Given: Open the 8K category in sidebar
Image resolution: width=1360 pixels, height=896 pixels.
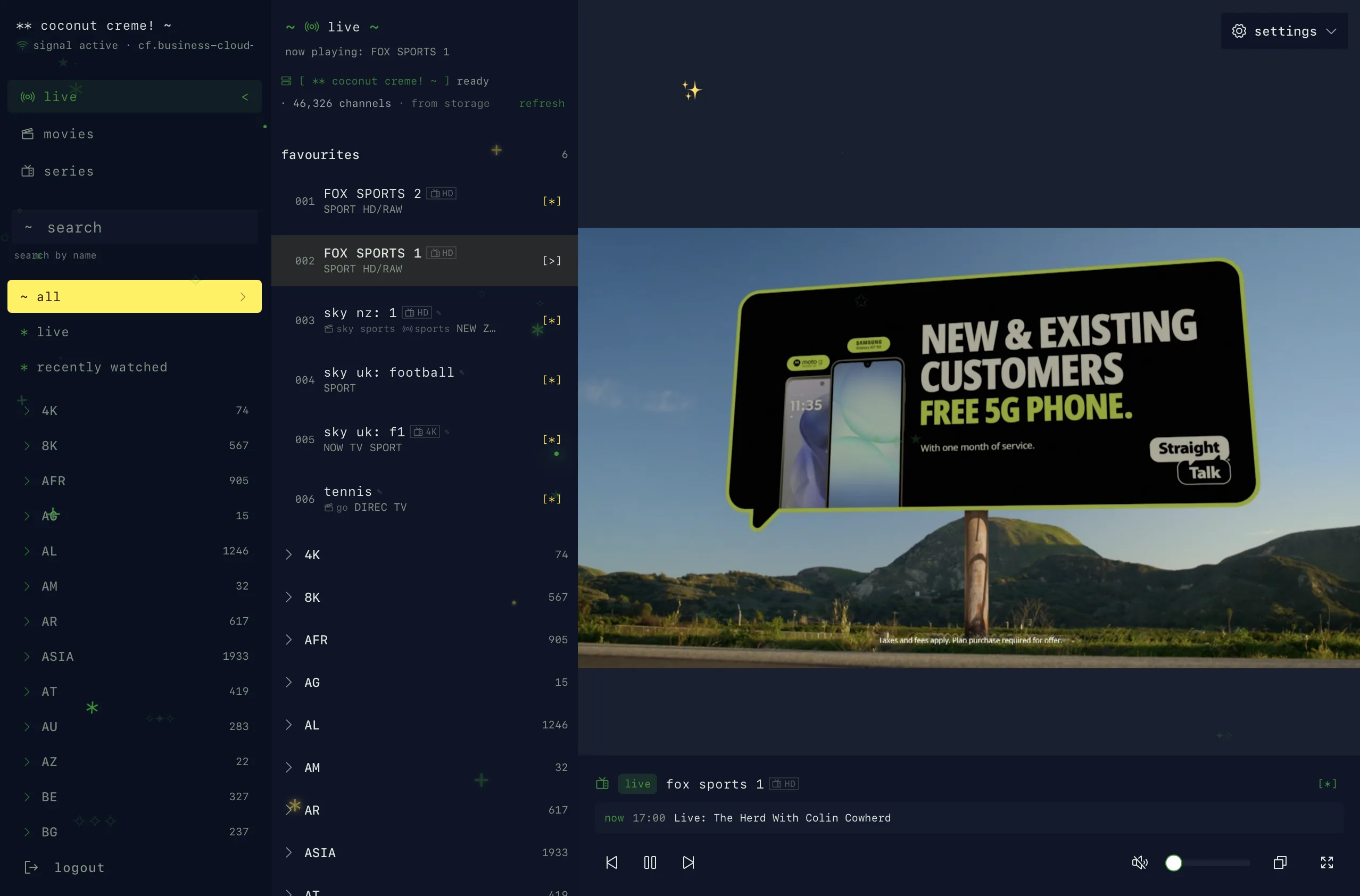Looking at the screenshot, I should 134,446.
